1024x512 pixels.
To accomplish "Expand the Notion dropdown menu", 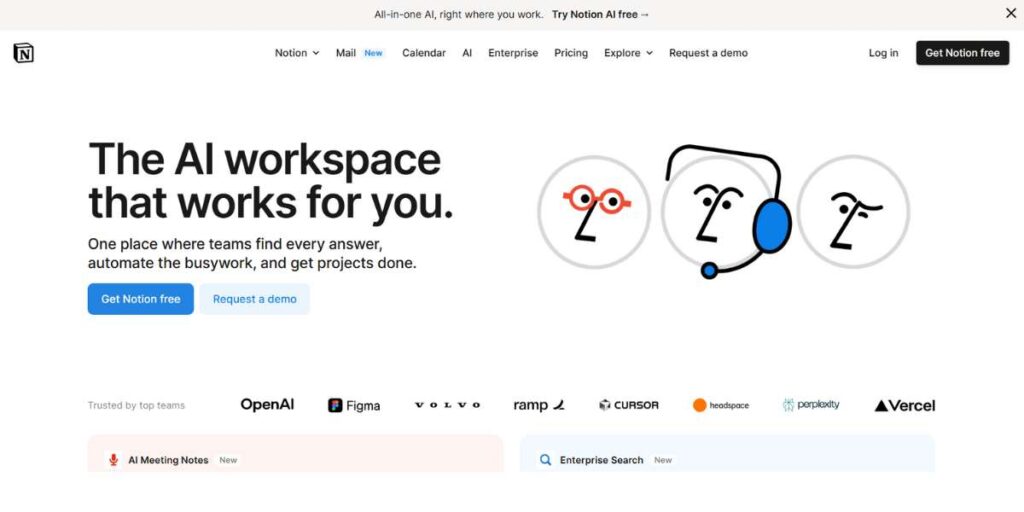I will pos(297,53).
